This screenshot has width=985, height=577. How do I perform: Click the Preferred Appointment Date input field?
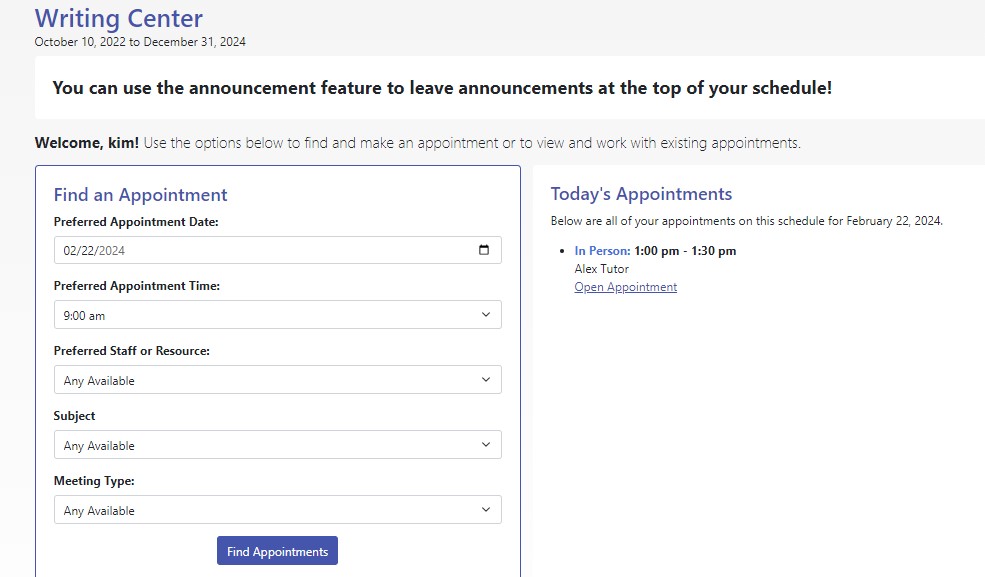[260, 250]
